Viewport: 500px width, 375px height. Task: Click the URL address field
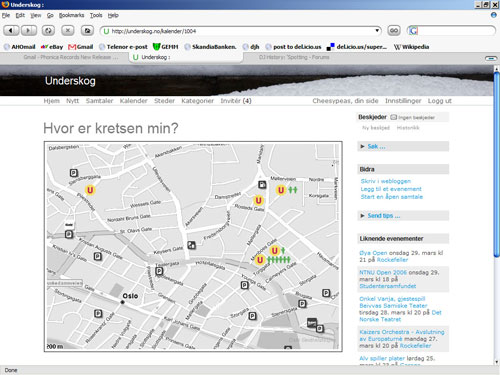coord(242,31)
